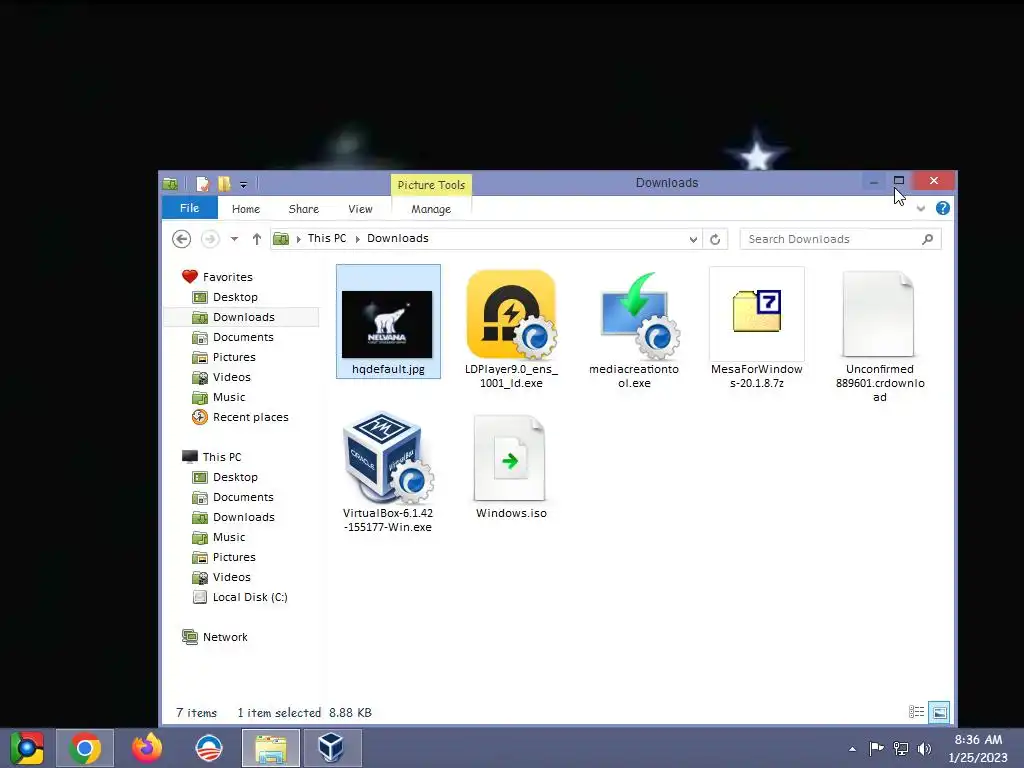Screen dimensions: 1024x768
Task: Open VirtualBox from the taskbar
Action: point(332,748)
